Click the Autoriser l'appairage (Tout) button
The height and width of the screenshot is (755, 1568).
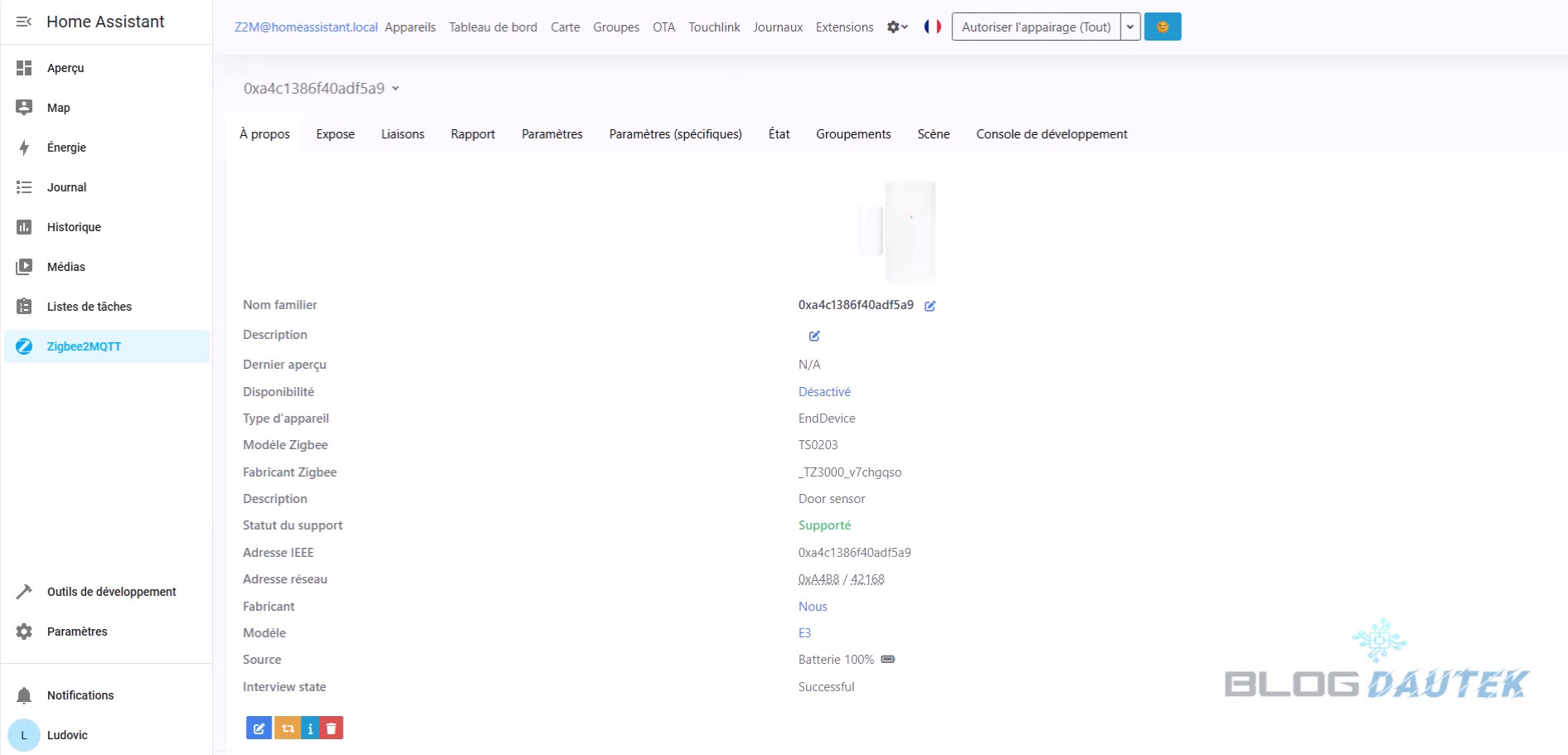(x=1035, y=27)
